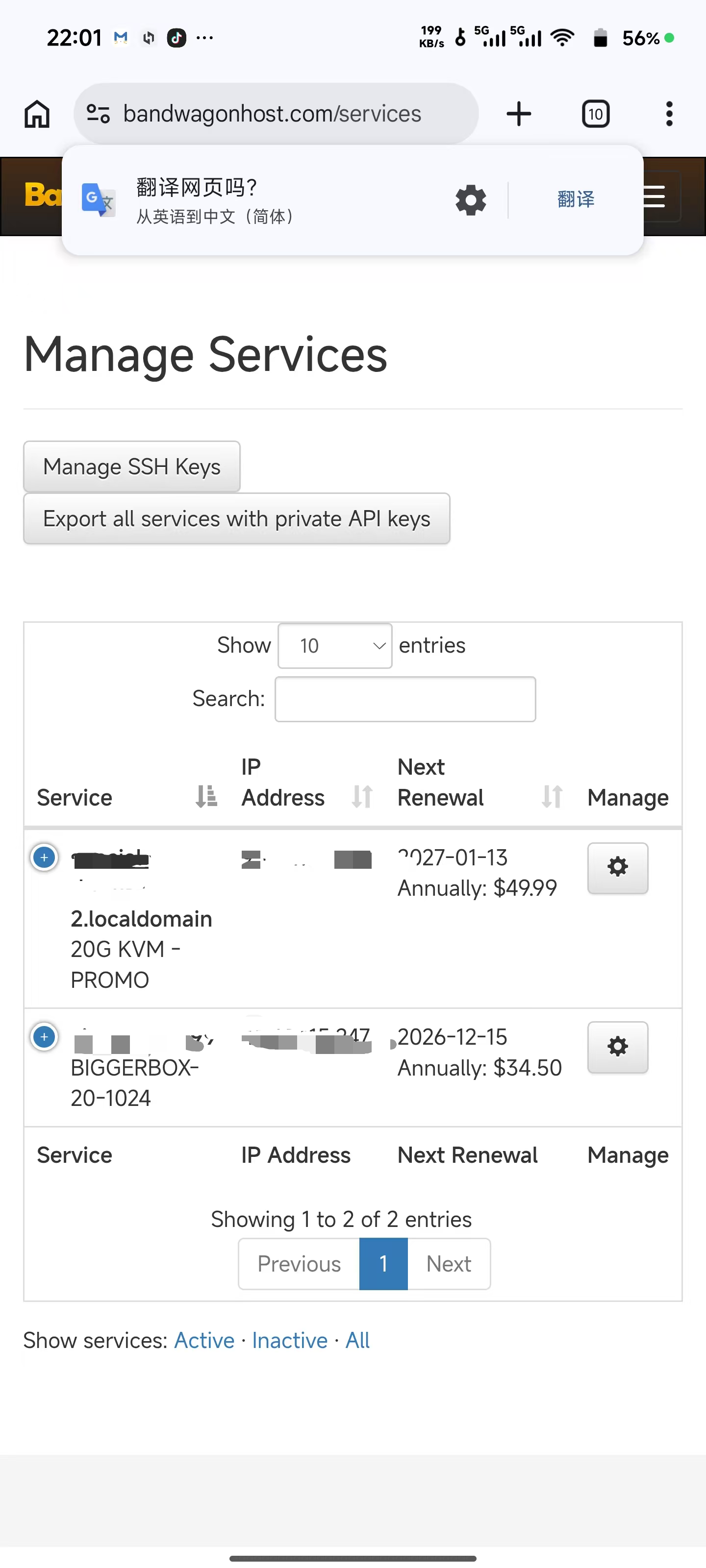Viewport: 706px width, 1568px height.
Task: Click 'Showing 1 to 2 of 2 entries' text
Action: click(x=341, y=1219)
